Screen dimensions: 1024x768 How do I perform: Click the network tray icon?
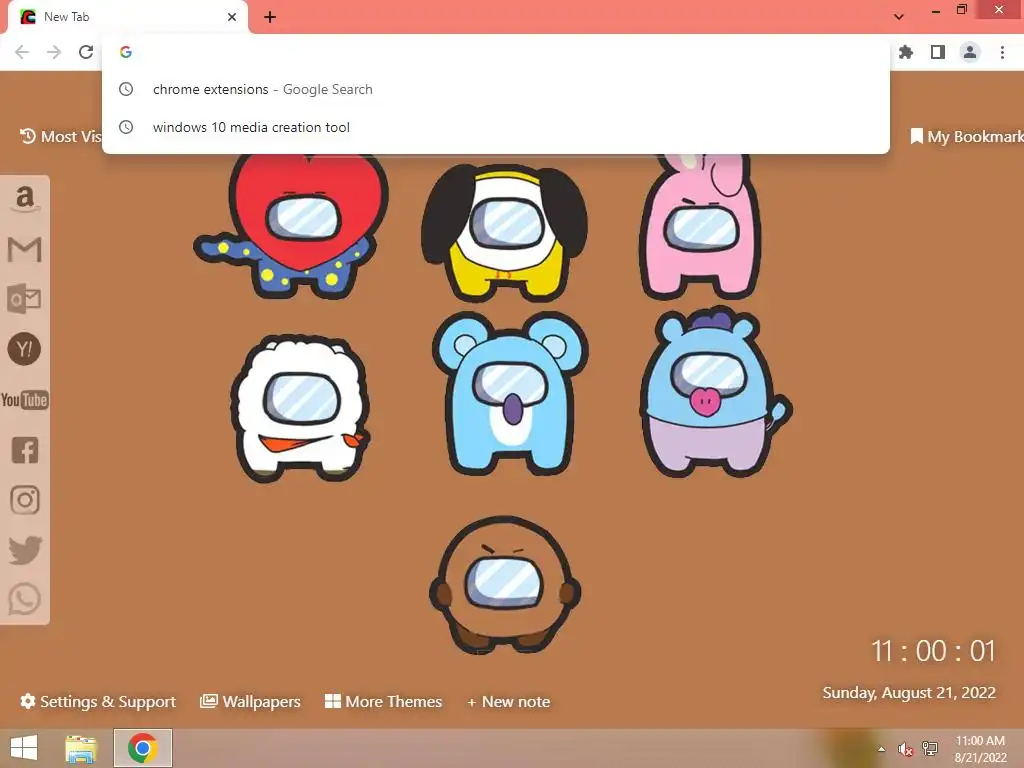930,748
